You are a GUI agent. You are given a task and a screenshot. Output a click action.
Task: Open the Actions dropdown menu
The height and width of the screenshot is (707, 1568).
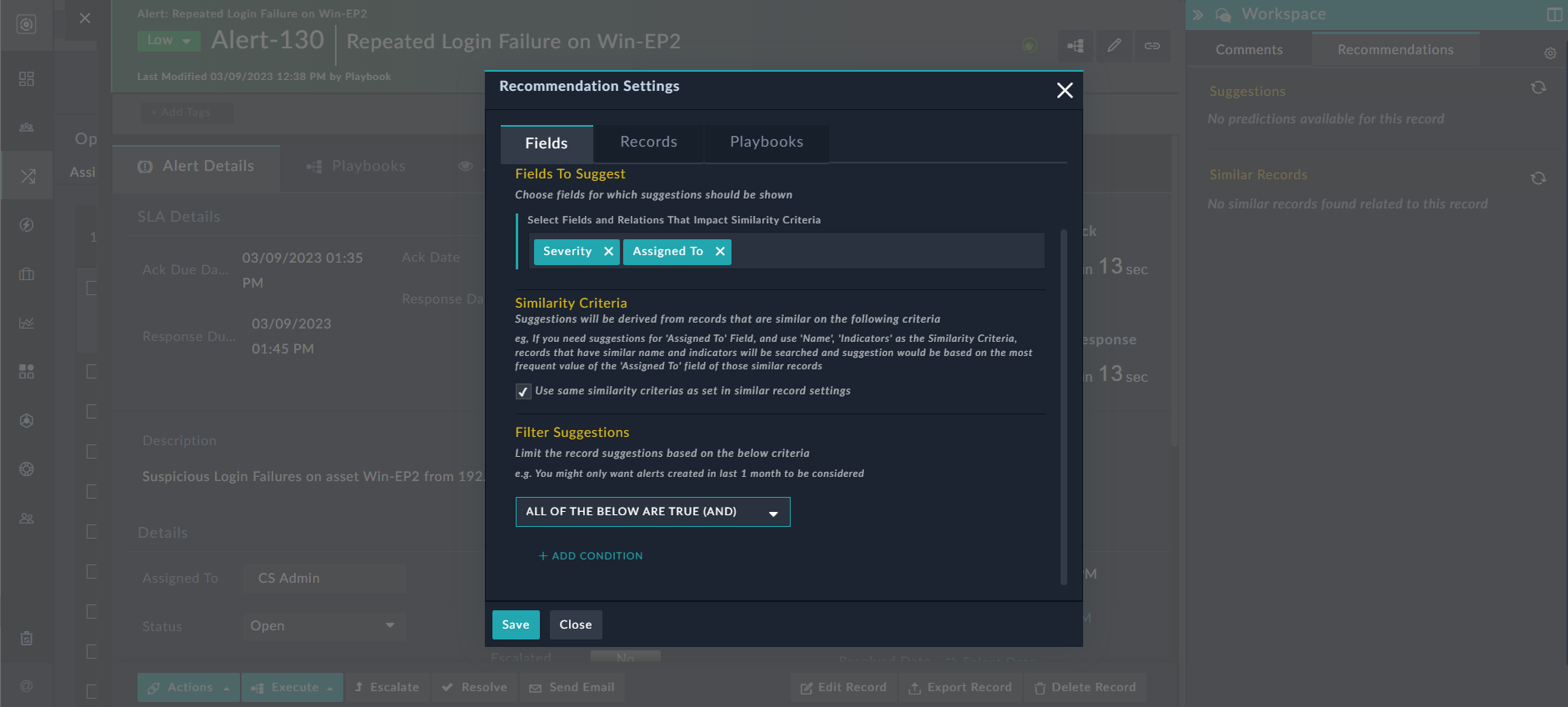click(188, 688)
